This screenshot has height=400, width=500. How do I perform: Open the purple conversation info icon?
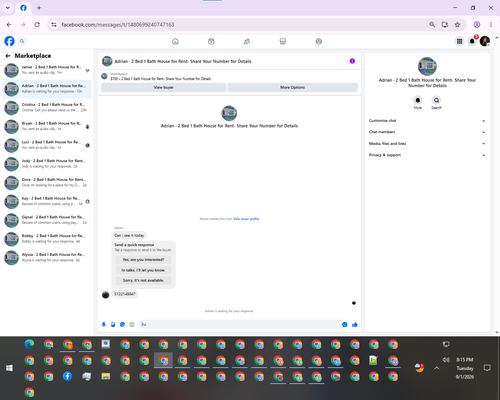click(x=352, y=61)
